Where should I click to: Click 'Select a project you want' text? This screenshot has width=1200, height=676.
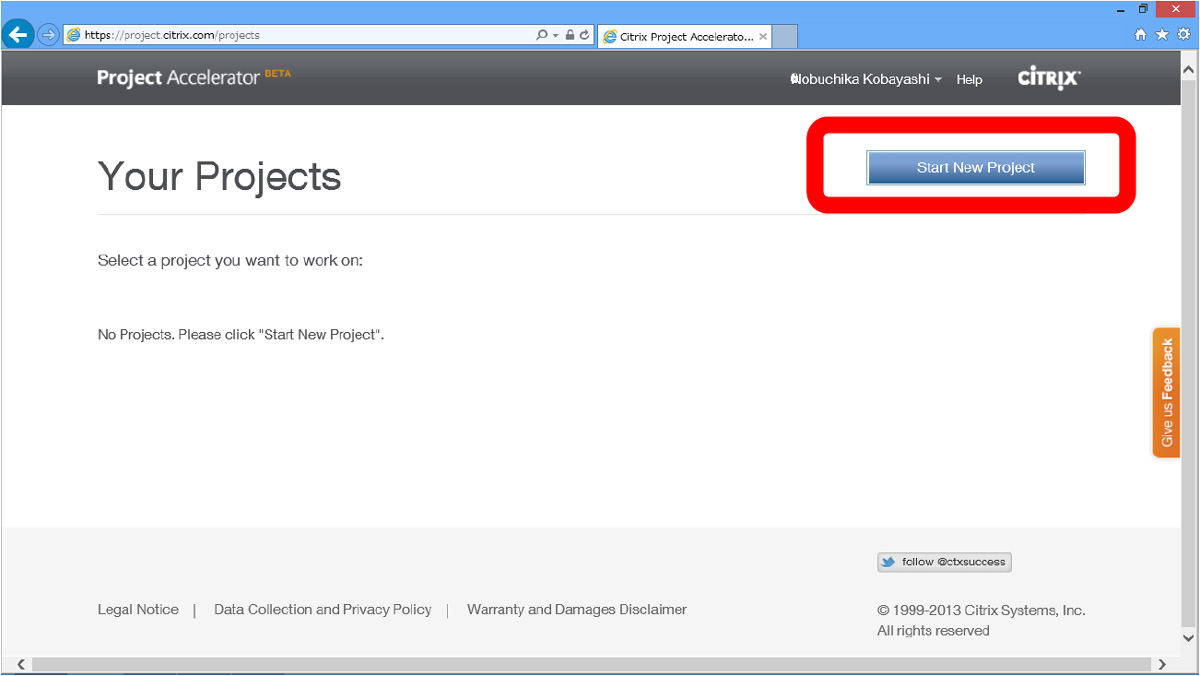230,260
